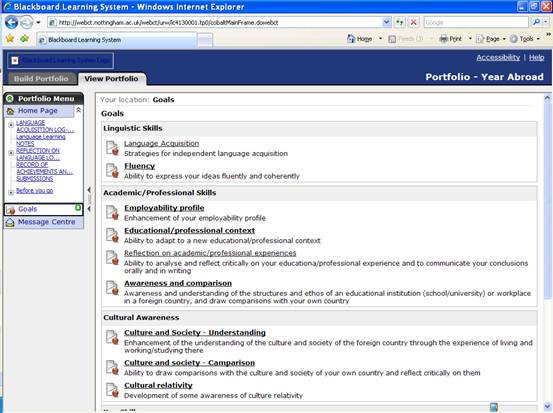Viewport: 553px width, 413px height.
Task: Open the Help link
Action: pos(536,57)
